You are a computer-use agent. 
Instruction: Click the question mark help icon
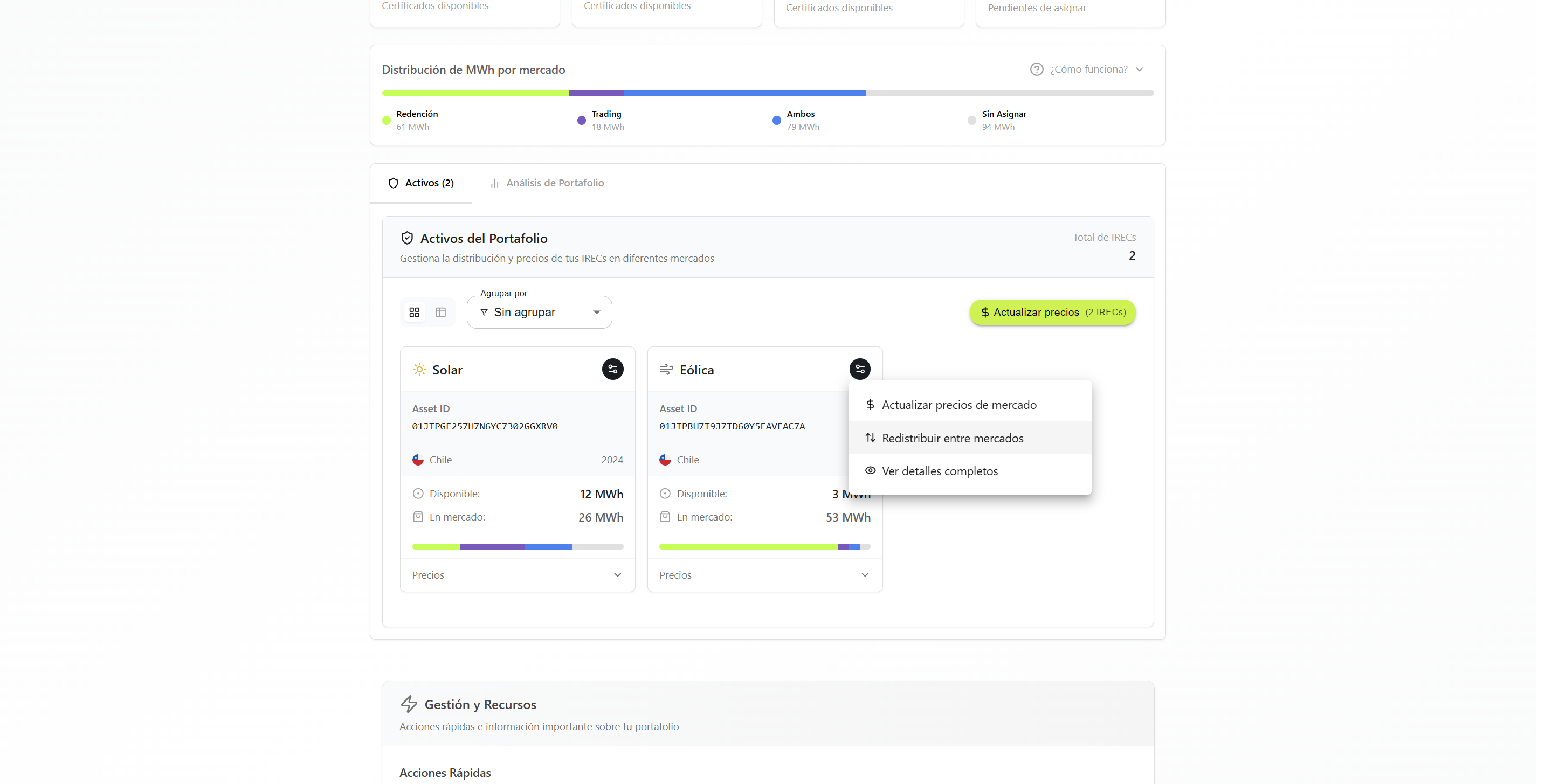(x=1036, y=70)
